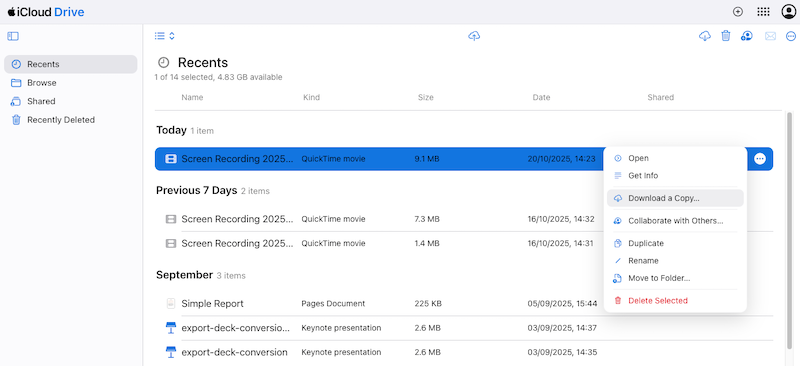Viewport: 800px width, 366px height.
Task: Sort by the Kind column header
Action: tap(311, 97)
